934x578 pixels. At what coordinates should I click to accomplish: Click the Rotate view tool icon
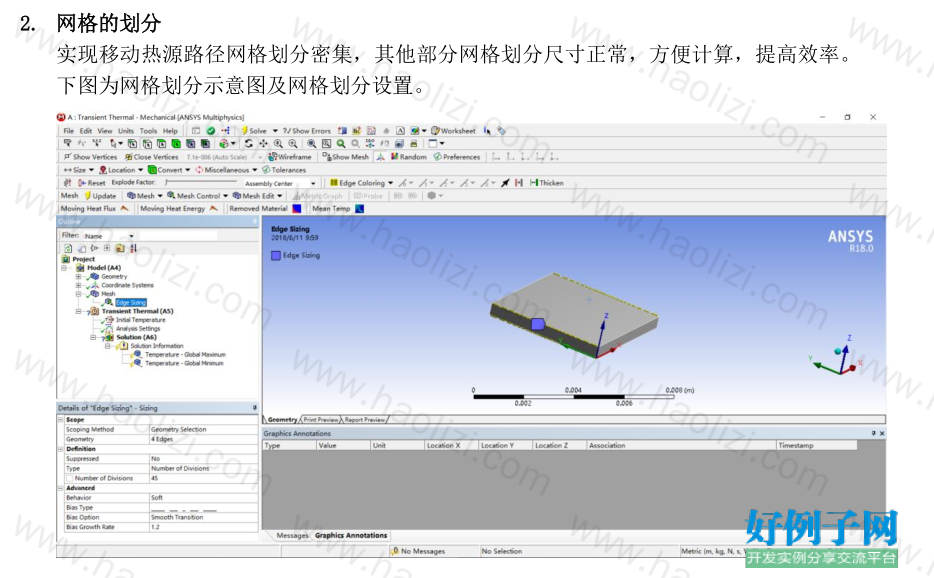pyautogui.click(x=248, y=144)
